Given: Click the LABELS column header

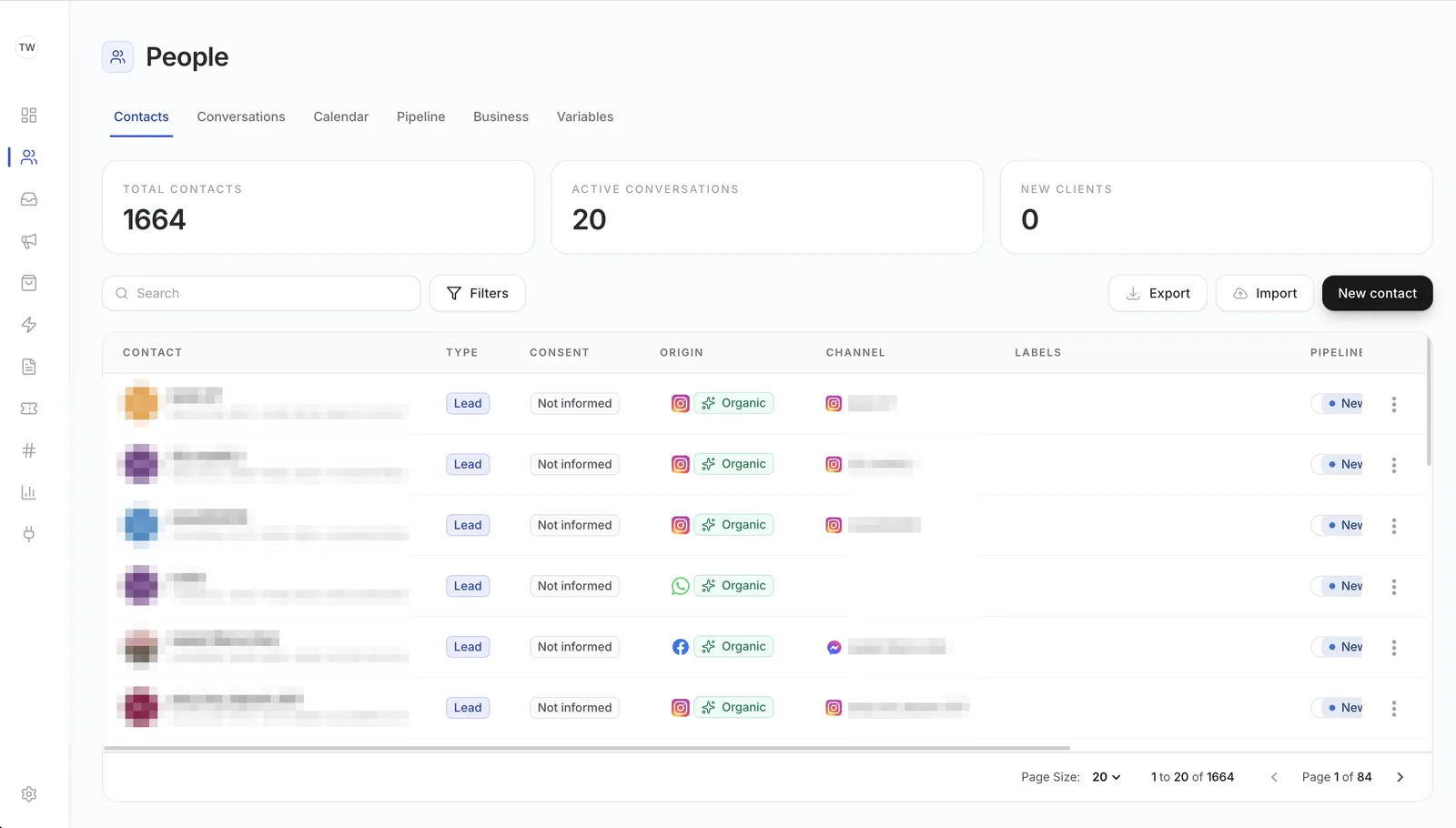Looking at the screenshot, I should tap(1038, 352).
